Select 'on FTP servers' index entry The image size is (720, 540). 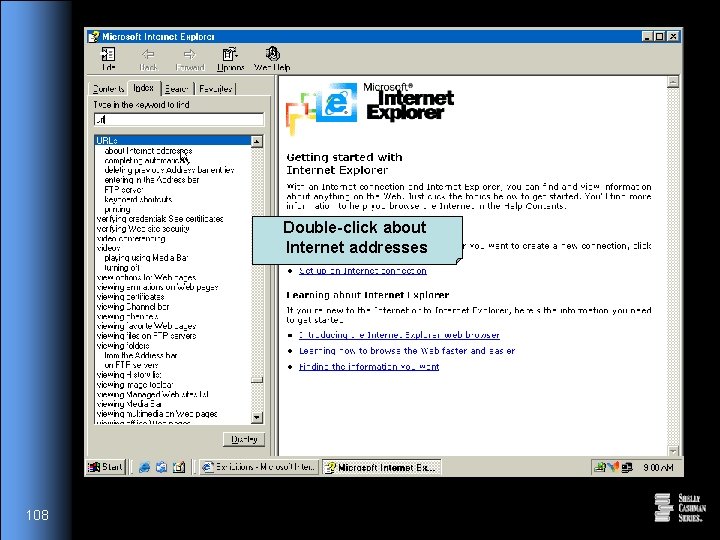tap(131, 365)
